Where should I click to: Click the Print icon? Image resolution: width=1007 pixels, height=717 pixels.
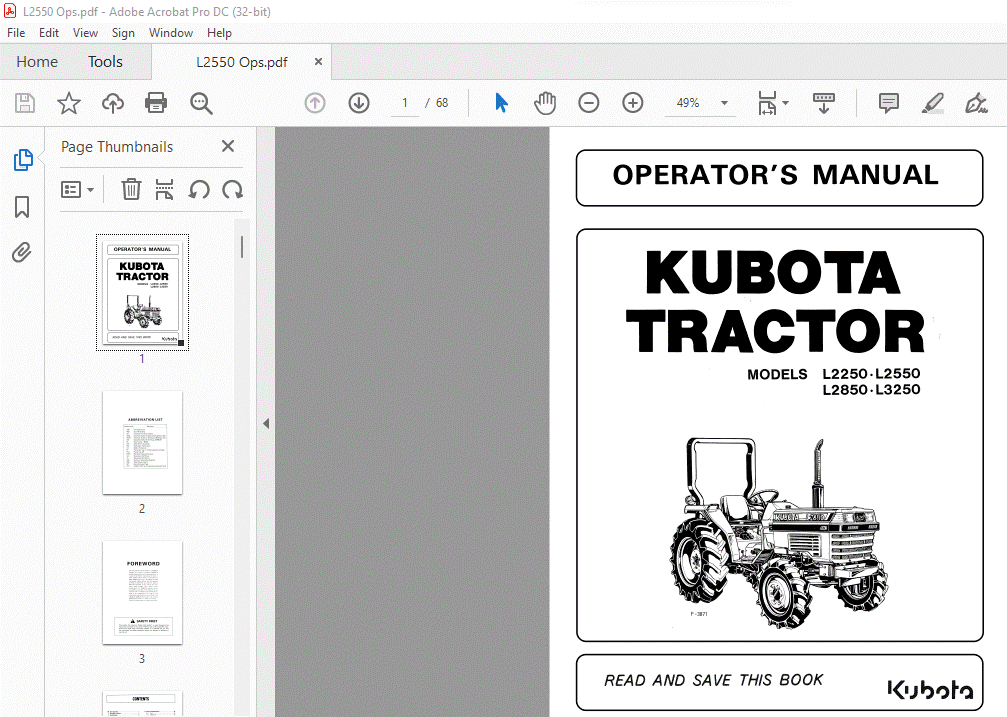pos(156,103)
